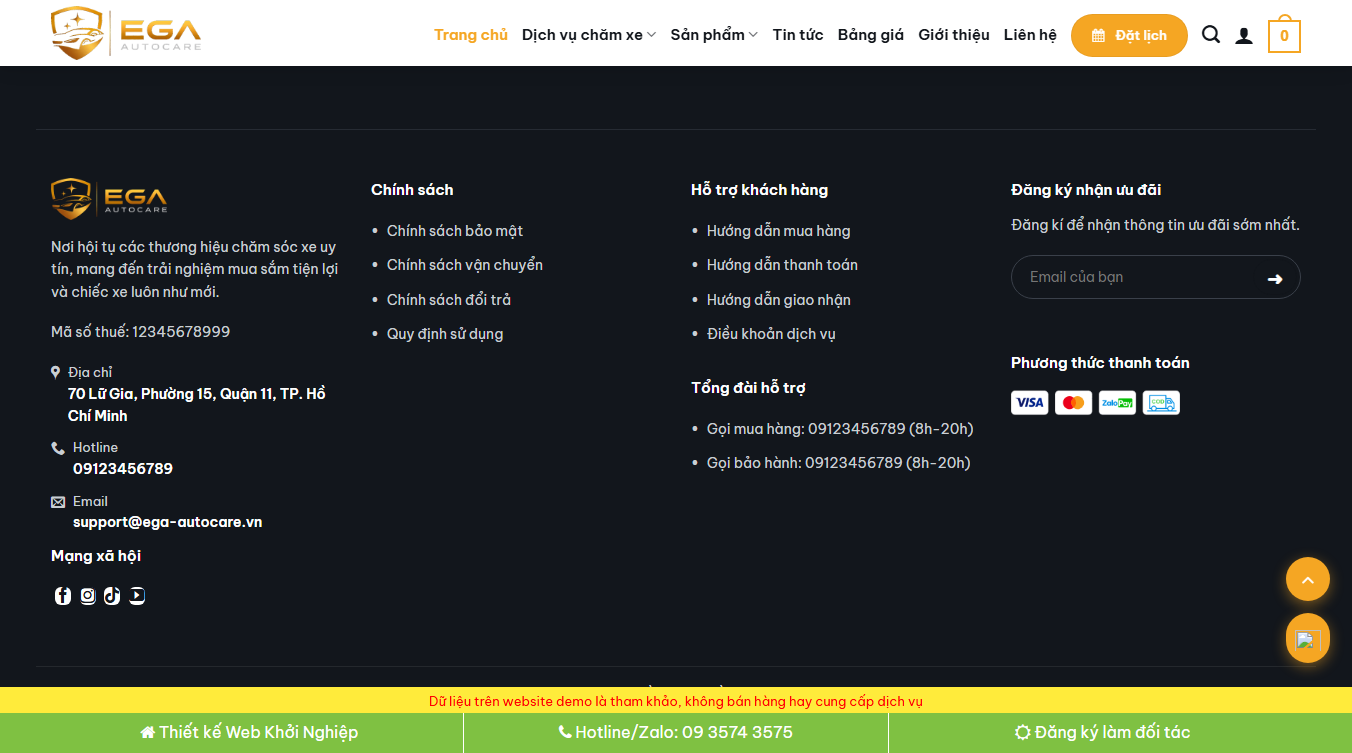Open Quy định sử dụng link
This screenshot has height=753, width=1352.
[x=445, y=334]
